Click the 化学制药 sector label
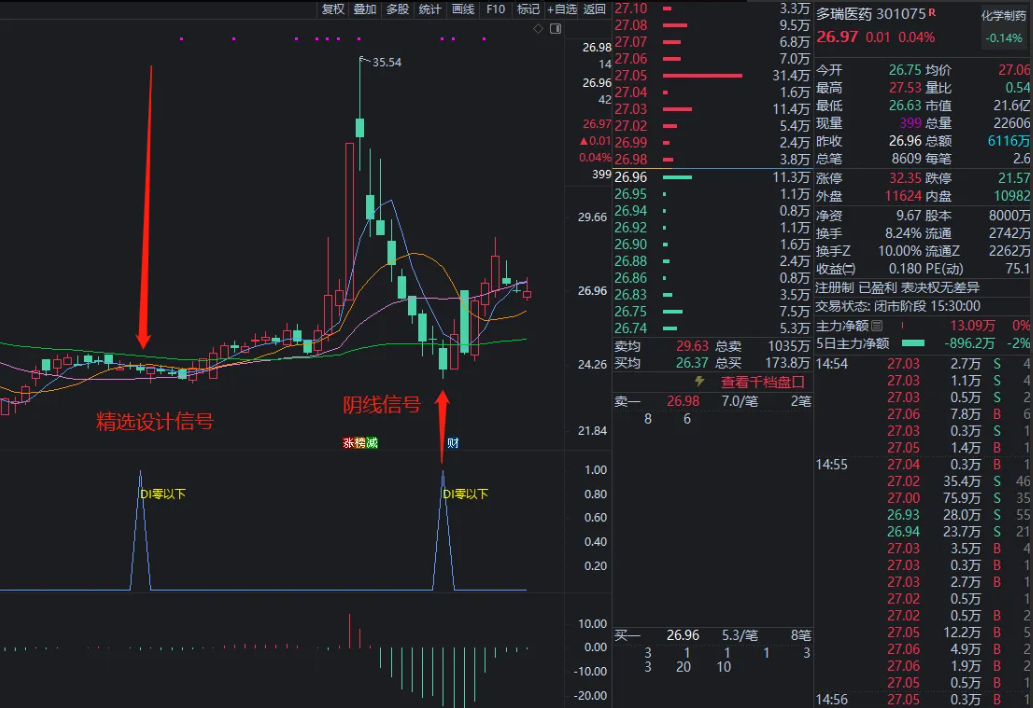The image size is (1033, 708). coord(1003,16)
